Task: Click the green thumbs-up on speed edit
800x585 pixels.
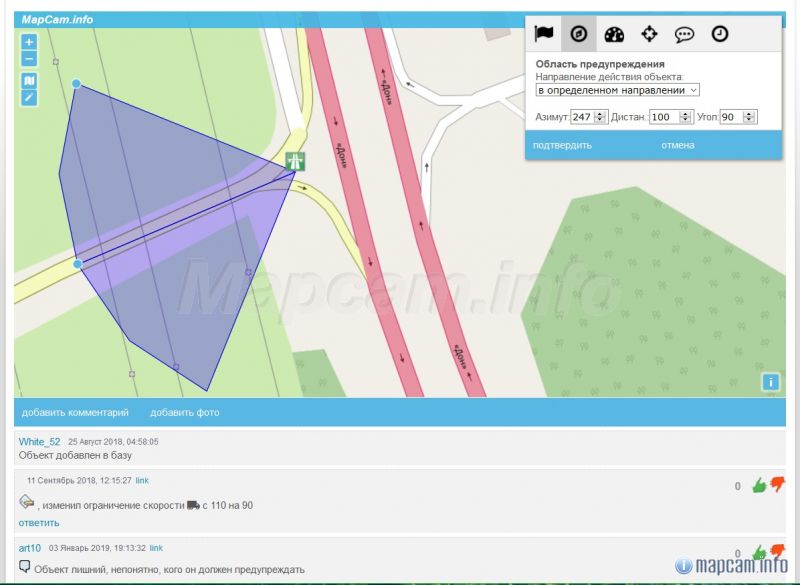Action: coord(759,486)
